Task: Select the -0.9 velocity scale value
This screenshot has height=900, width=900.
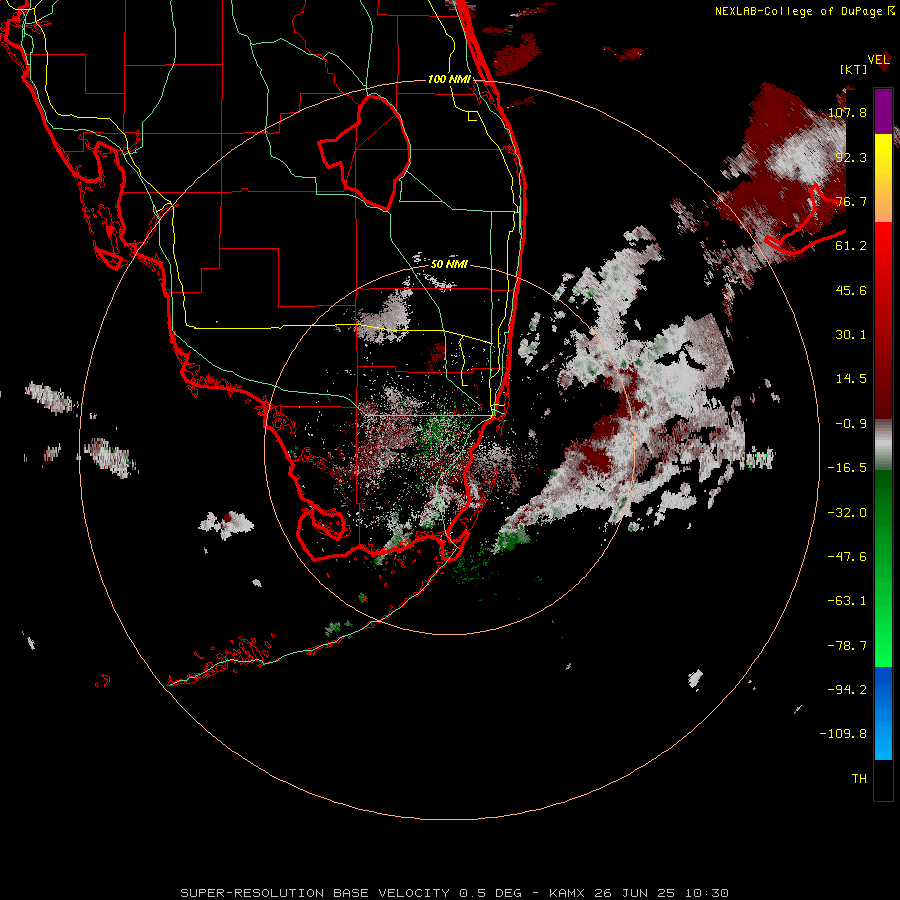Action: [x=851, y=424]
